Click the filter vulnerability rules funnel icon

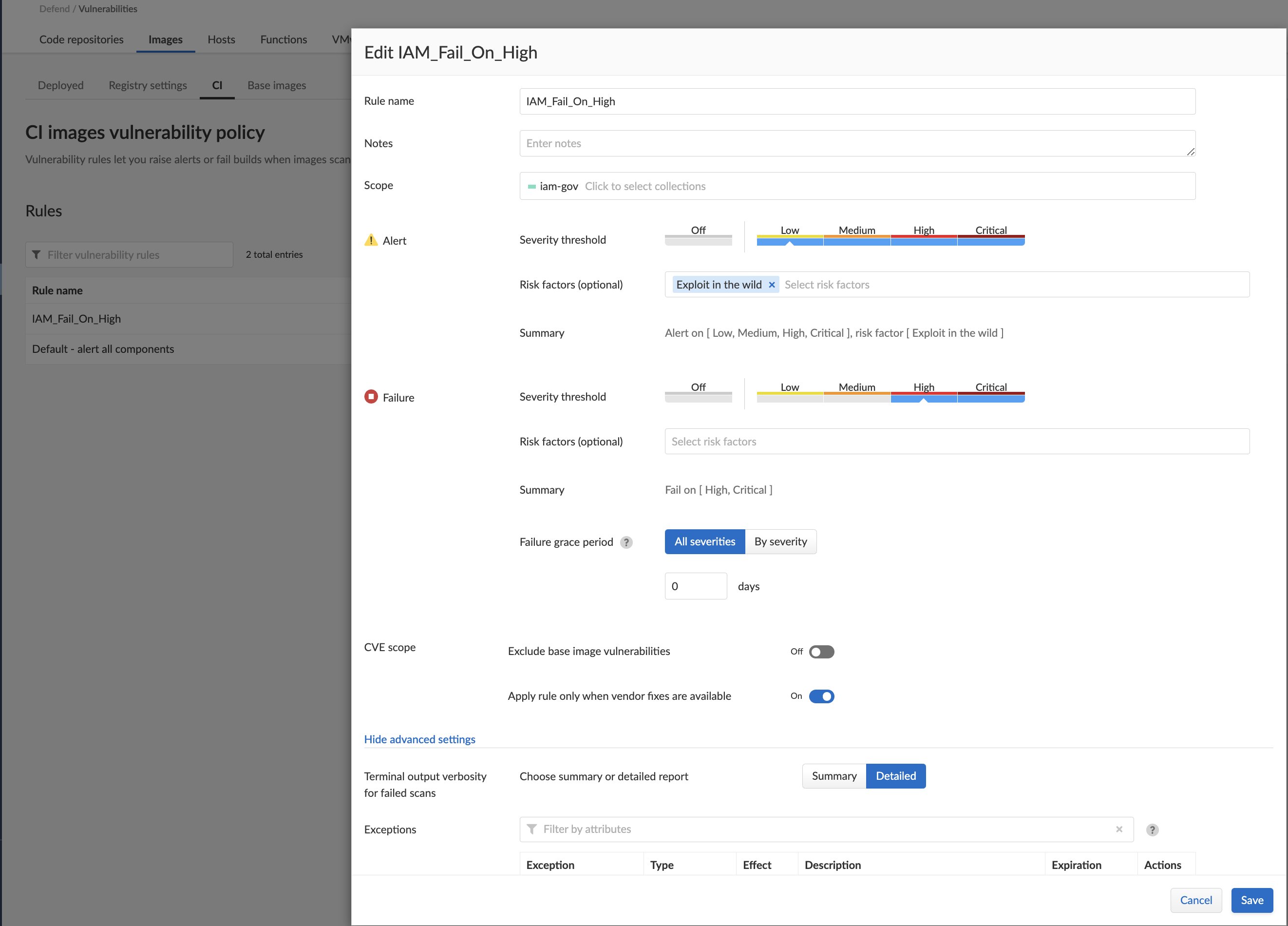[x=37, y=254]
